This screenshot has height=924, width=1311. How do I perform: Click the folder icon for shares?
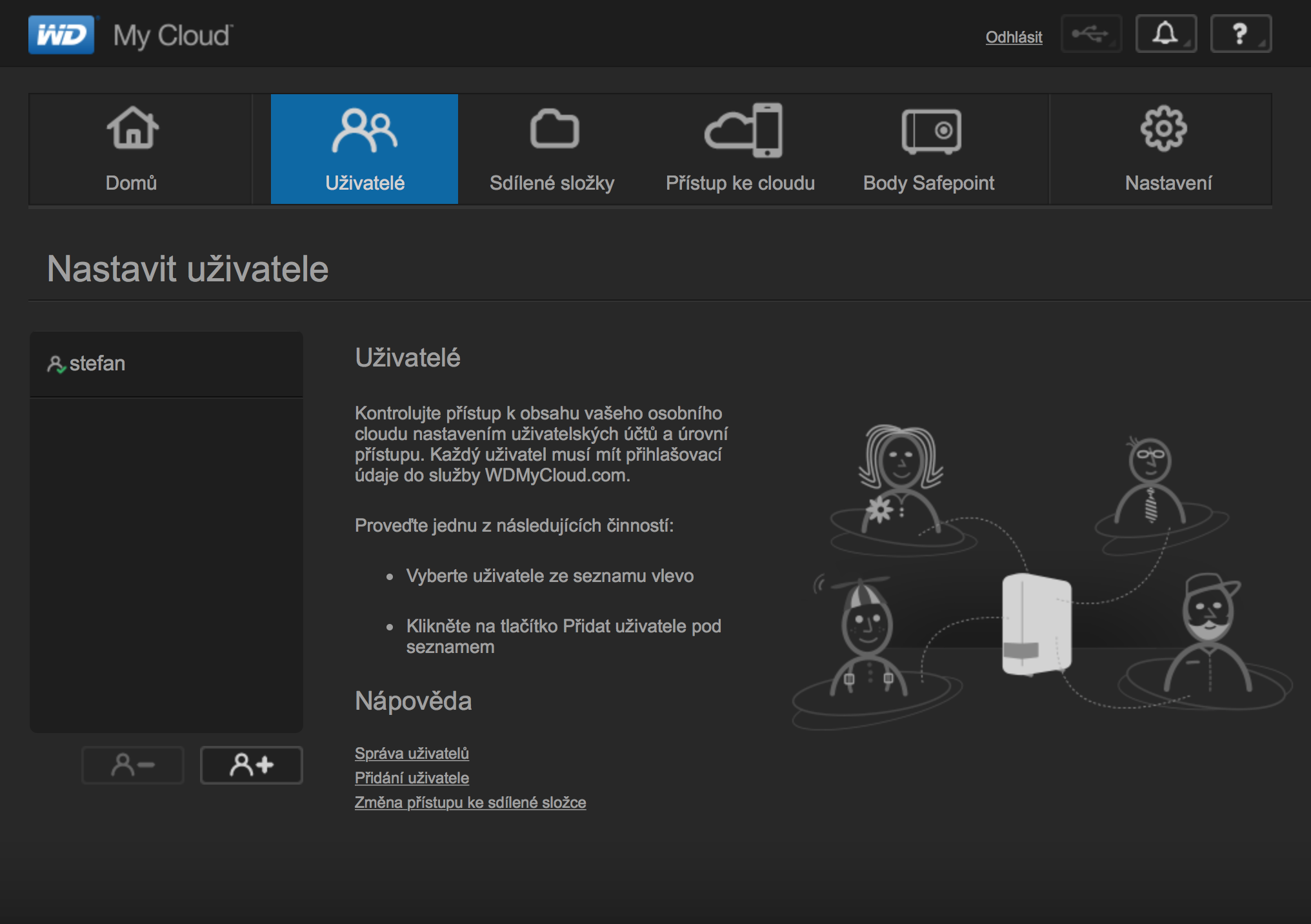click(554, 129)
